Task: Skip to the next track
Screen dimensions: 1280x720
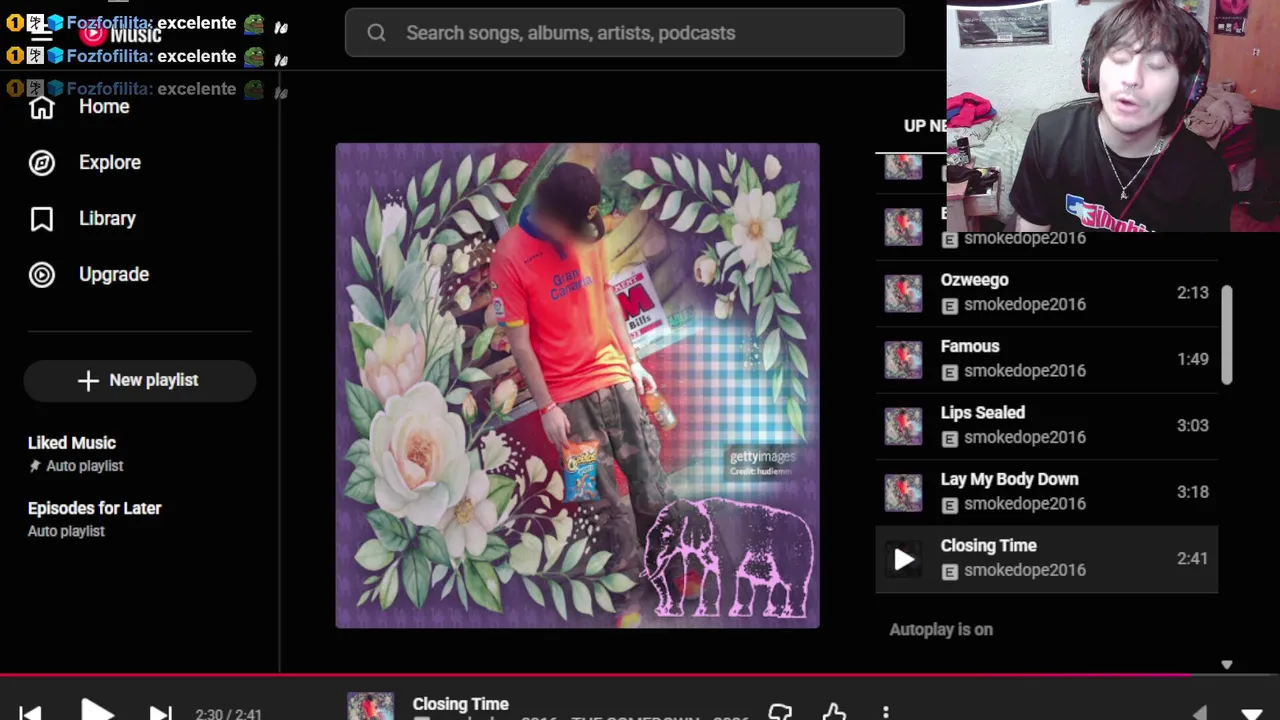Action: [160, 713]
